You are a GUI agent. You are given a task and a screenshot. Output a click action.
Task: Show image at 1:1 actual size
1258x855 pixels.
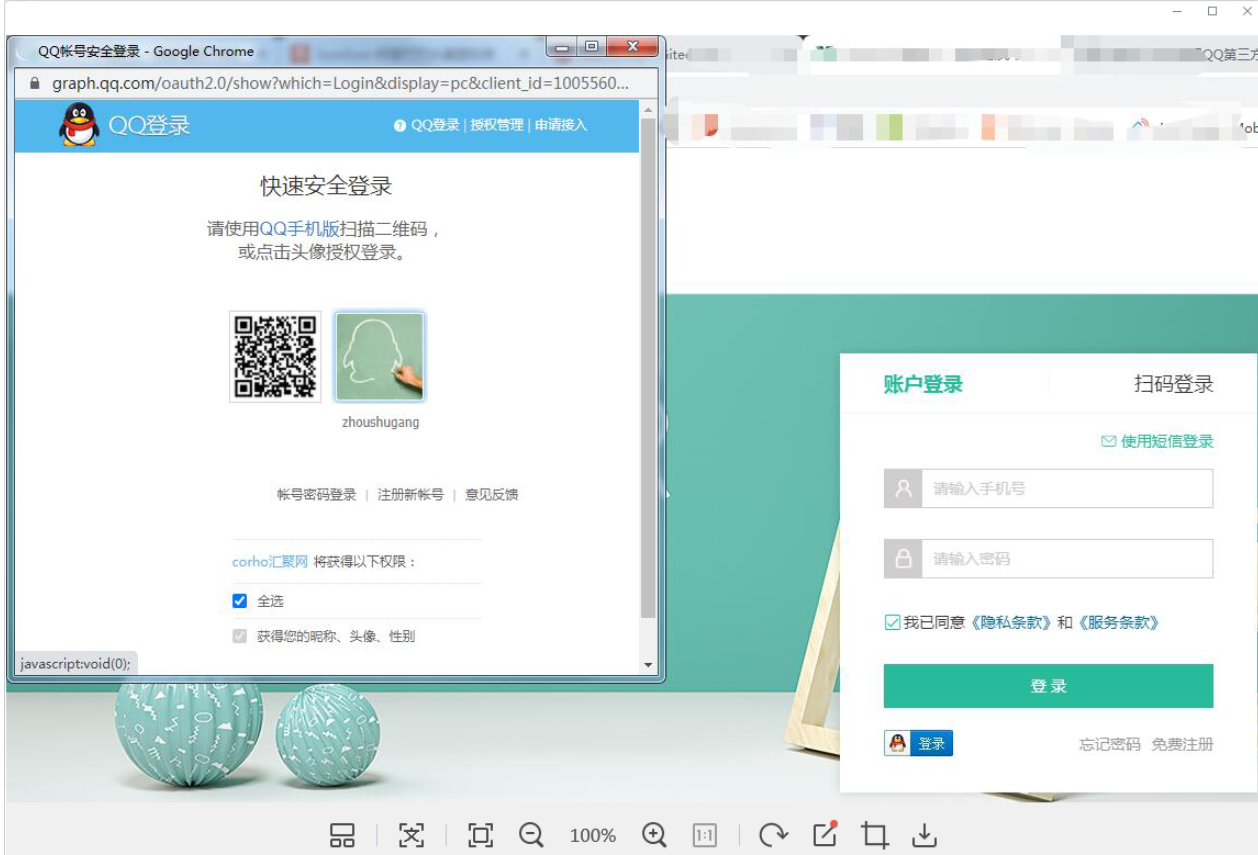pos(705,835)
